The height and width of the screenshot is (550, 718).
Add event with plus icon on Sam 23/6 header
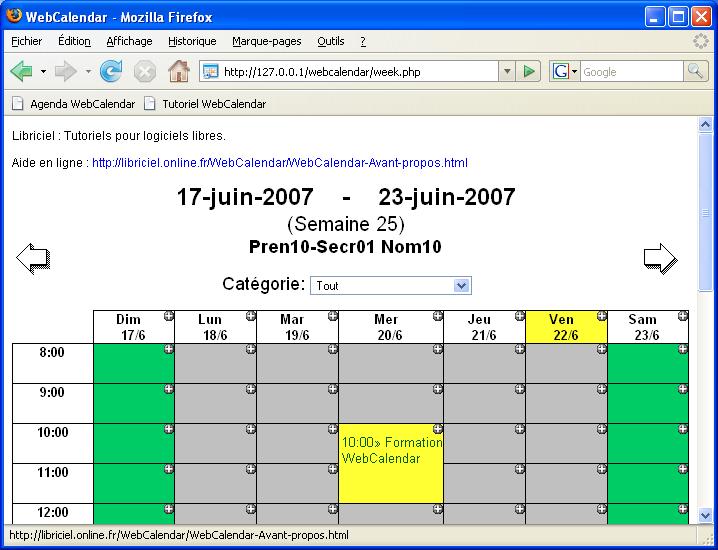pyautogui.click(x=683, y=316)
